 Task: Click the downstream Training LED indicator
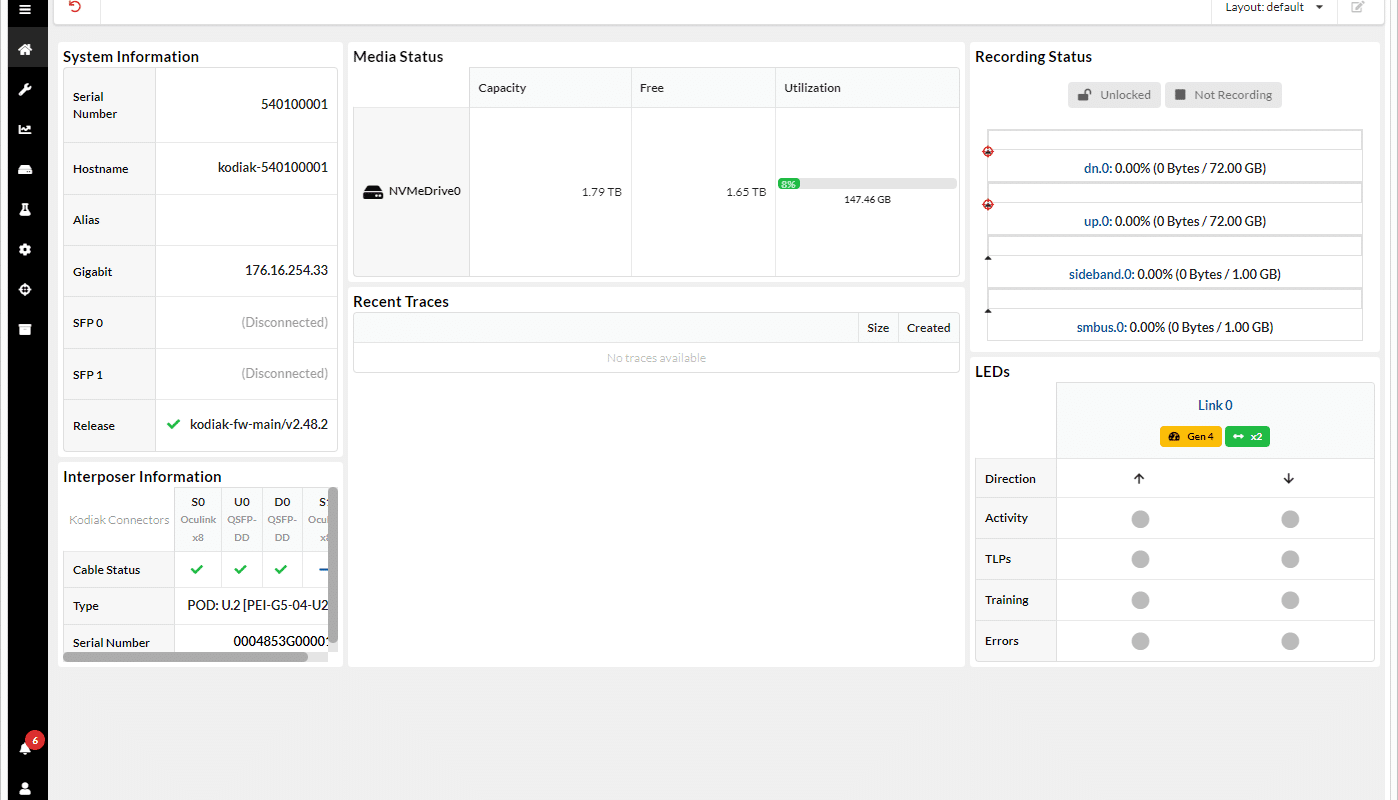pos(1290,600)
